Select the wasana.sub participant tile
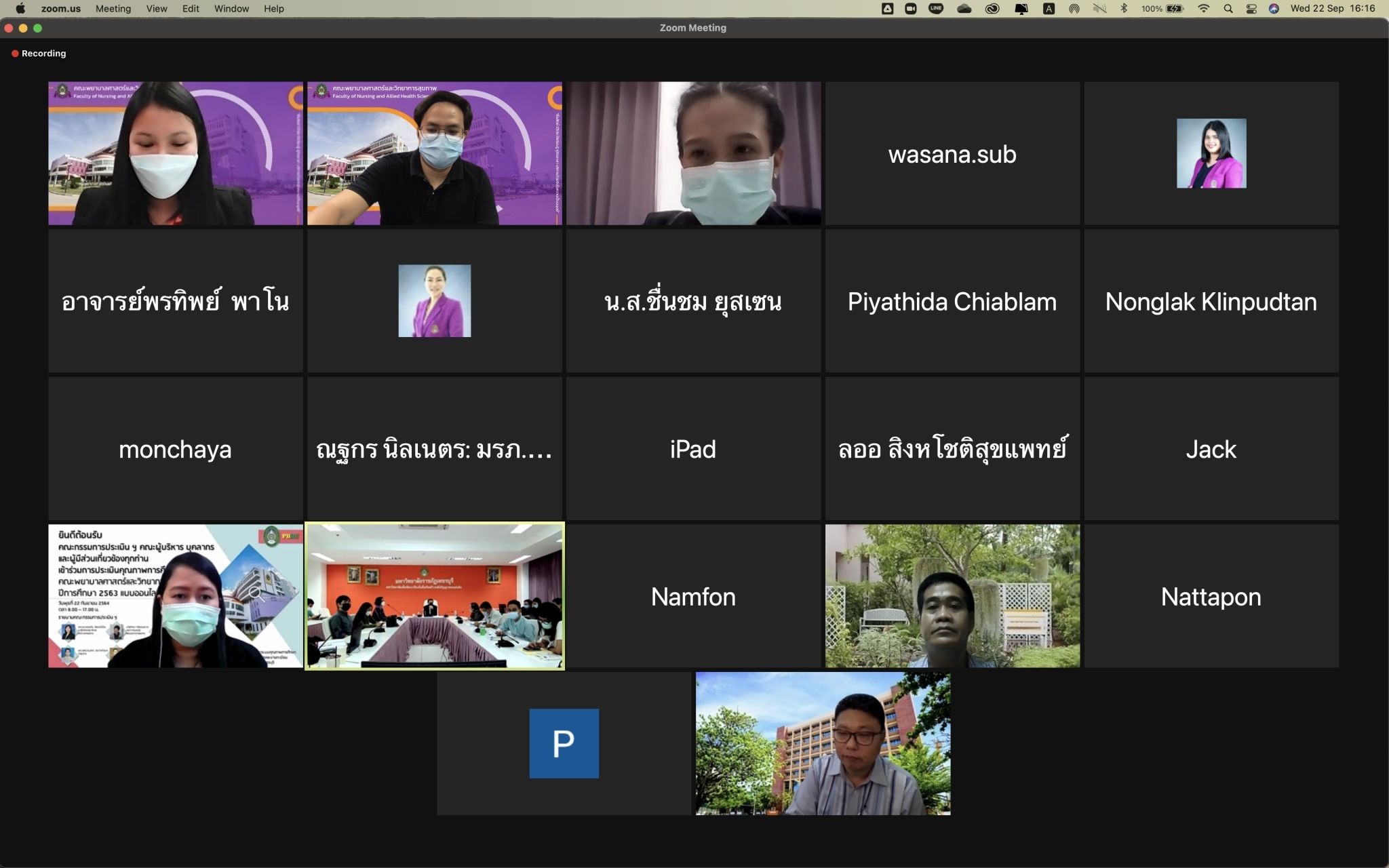This screenshot has width=1389, height=868. [x=952, y=154]
